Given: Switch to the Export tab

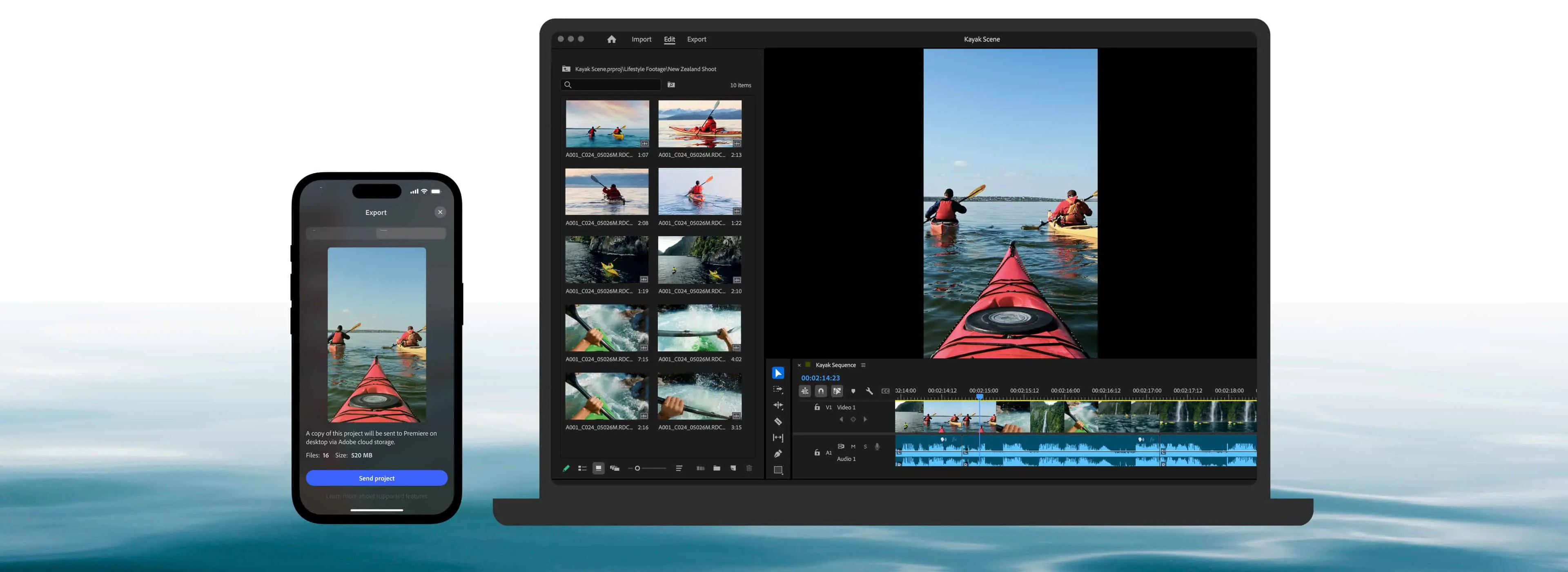Looking at the screenshot, I should pyautogui.click(x=696, y=40).
